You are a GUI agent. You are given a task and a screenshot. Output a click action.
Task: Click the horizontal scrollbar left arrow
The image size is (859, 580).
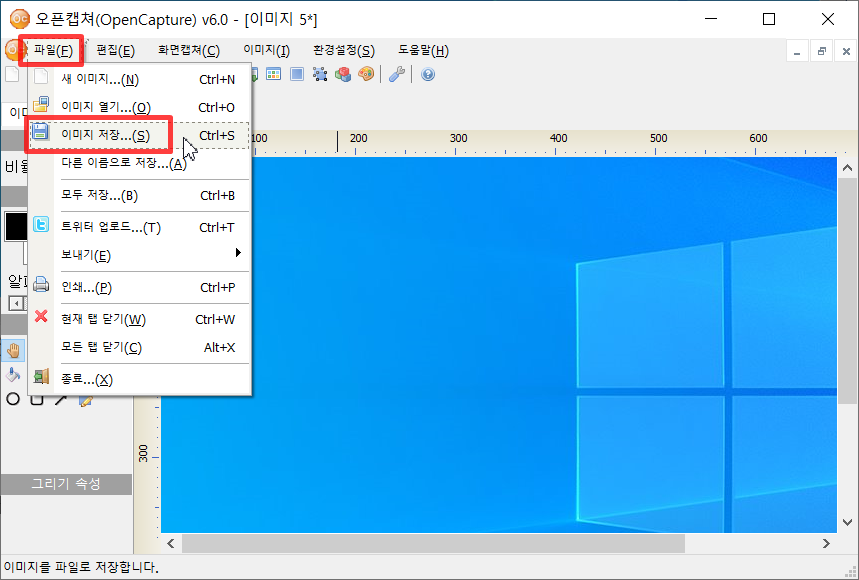[x=171, y=543]
